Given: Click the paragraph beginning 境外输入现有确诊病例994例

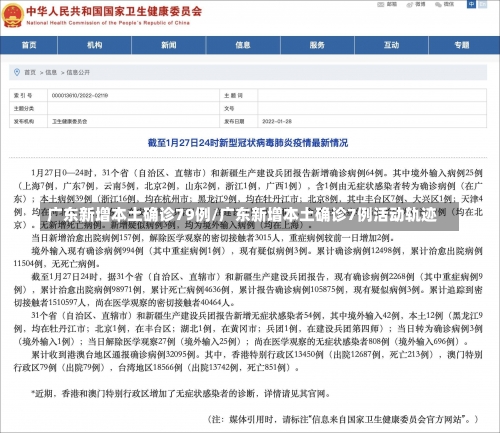Looking at the screenshot, I should [x=248, y=257].
